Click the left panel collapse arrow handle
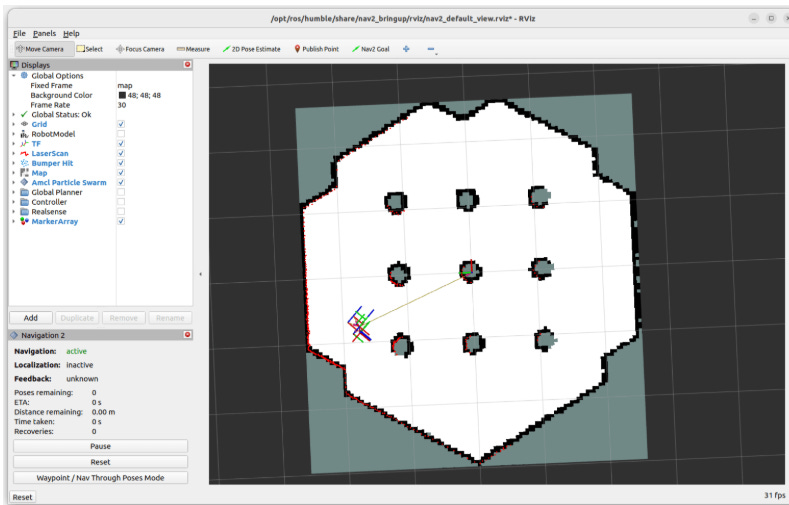The width and height of the screenshot is (789, 505). tap(200, 274)
